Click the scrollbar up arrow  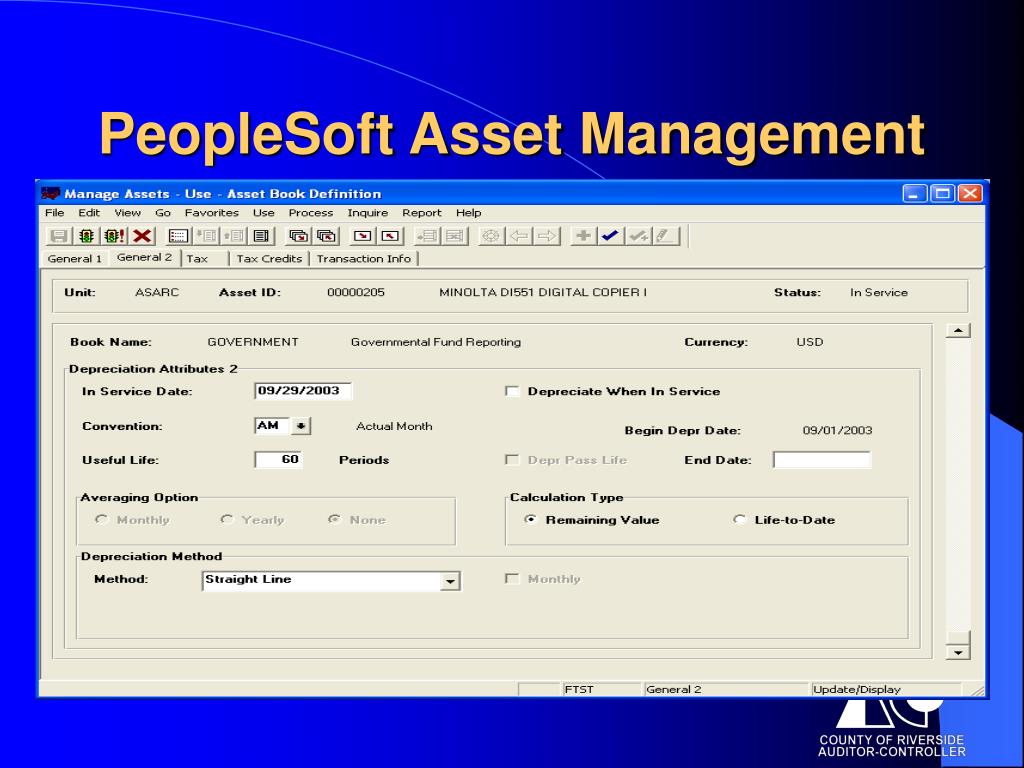click(x=957, y=330)
